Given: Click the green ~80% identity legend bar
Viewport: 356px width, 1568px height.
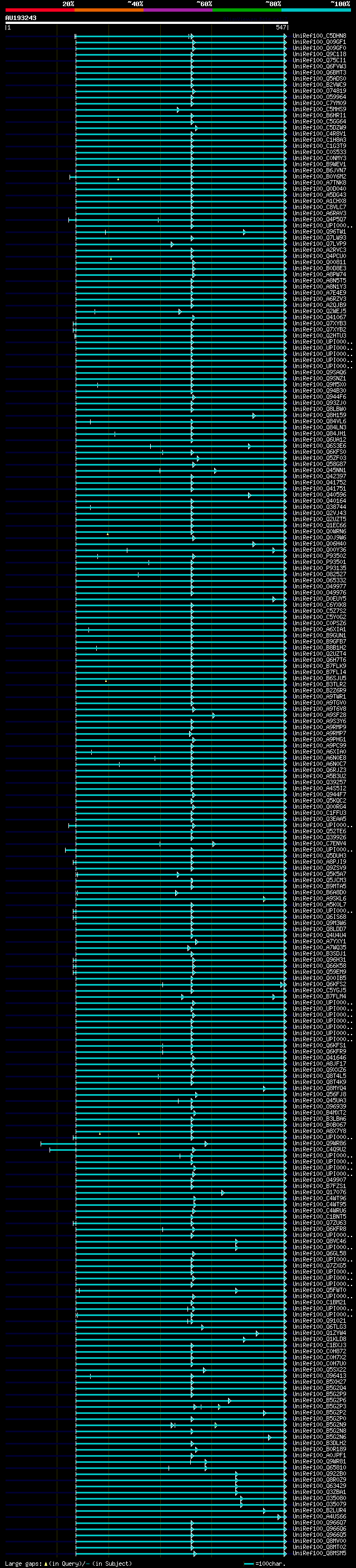Looking at the screenshot, I should [247, 10].
